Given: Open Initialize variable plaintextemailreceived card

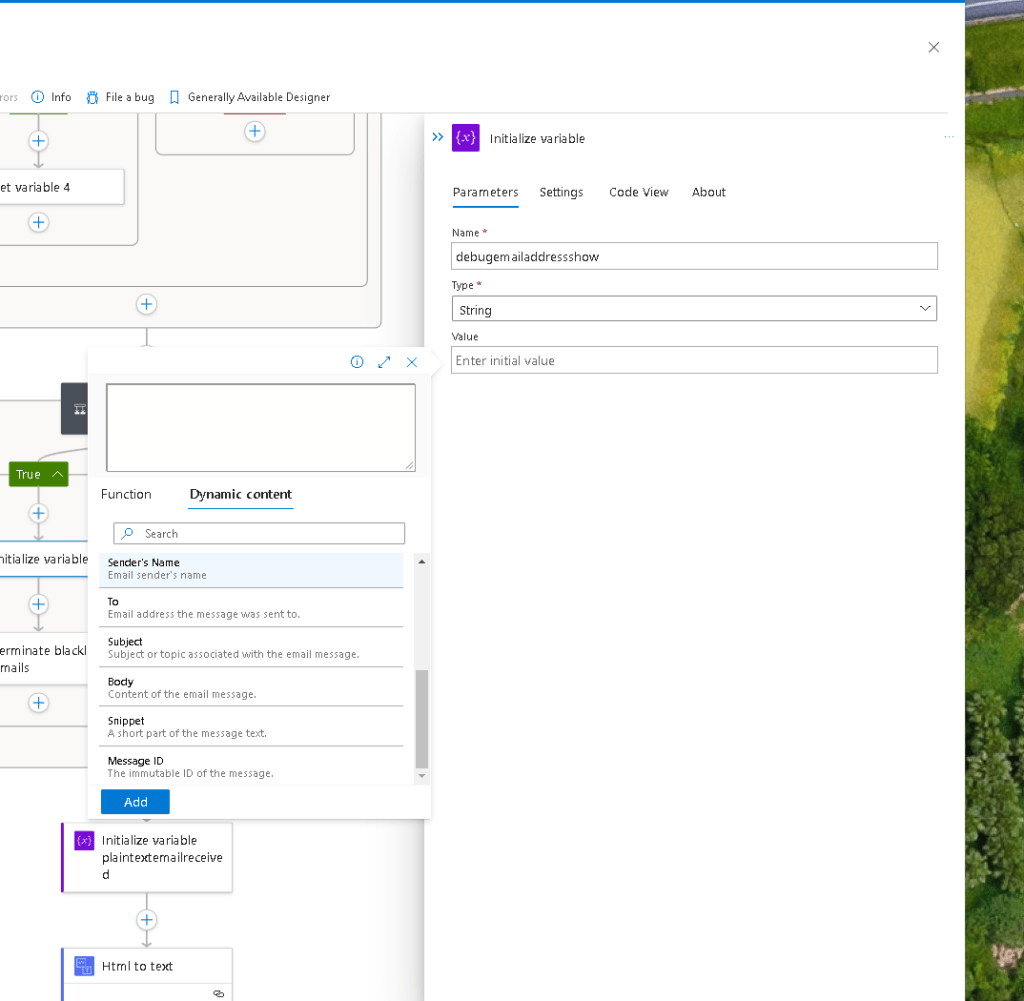Looking at the screenshot, I should [x=147, y=857].
